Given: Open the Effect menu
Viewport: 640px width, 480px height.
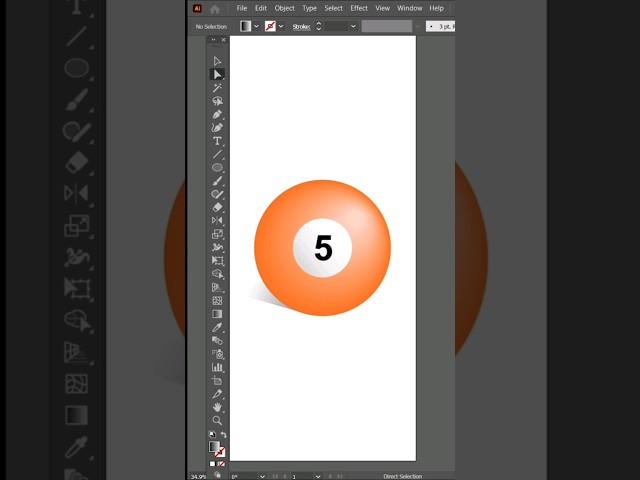Looking at the screenshot, I should [x=359, y=8].
